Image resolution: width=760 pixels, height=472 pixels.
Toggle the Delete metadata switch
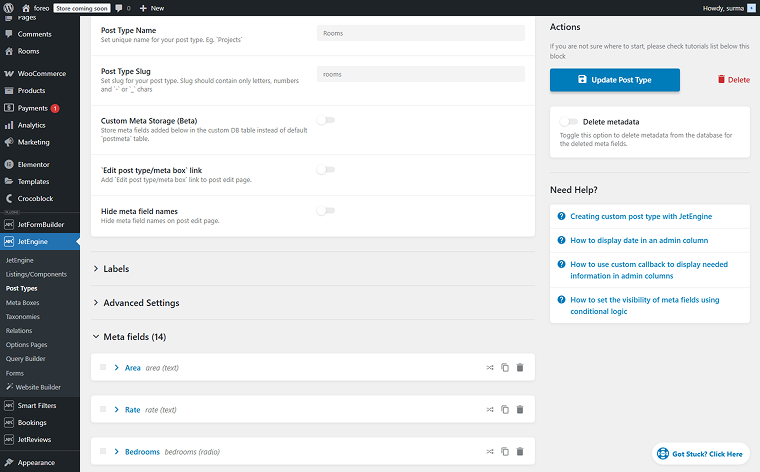[x=569, y=122]
